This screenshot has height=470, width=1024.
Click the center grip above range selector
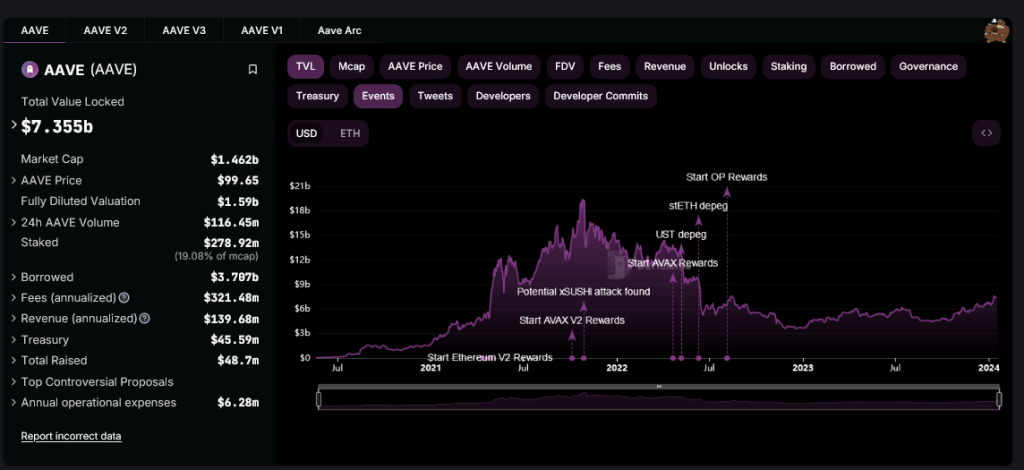coord(659,386)
